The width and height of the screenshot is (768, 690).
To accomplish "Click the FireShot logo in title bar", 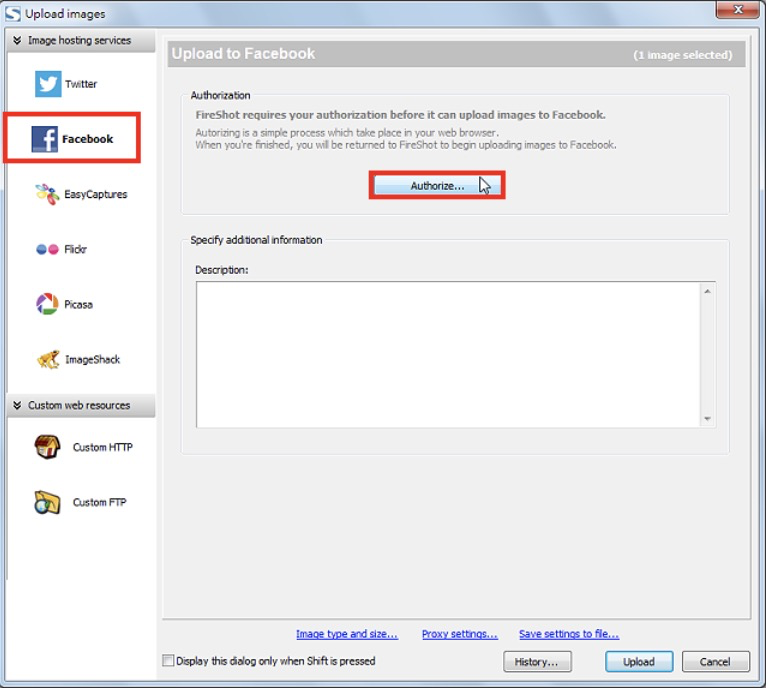I will (x=13, y=13).
